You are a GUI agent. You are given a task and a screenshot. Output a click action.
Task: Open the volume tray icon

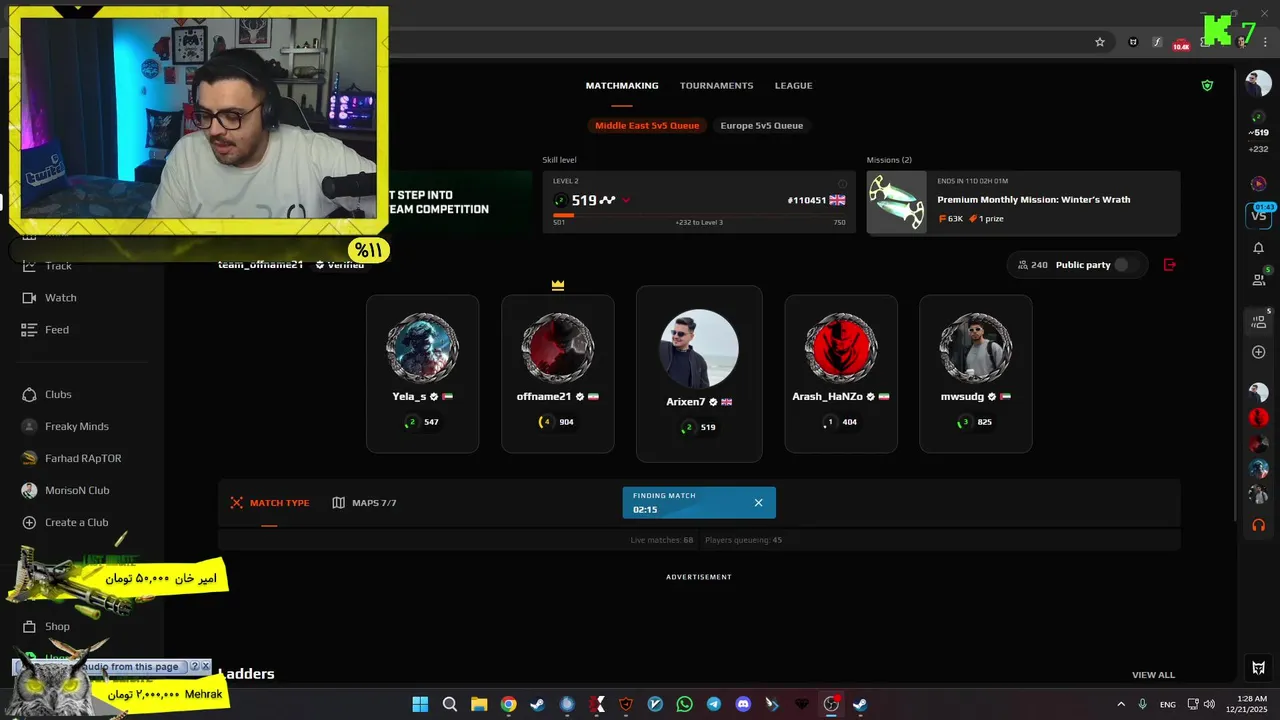pyautogui.click(x=1209, y=704)
